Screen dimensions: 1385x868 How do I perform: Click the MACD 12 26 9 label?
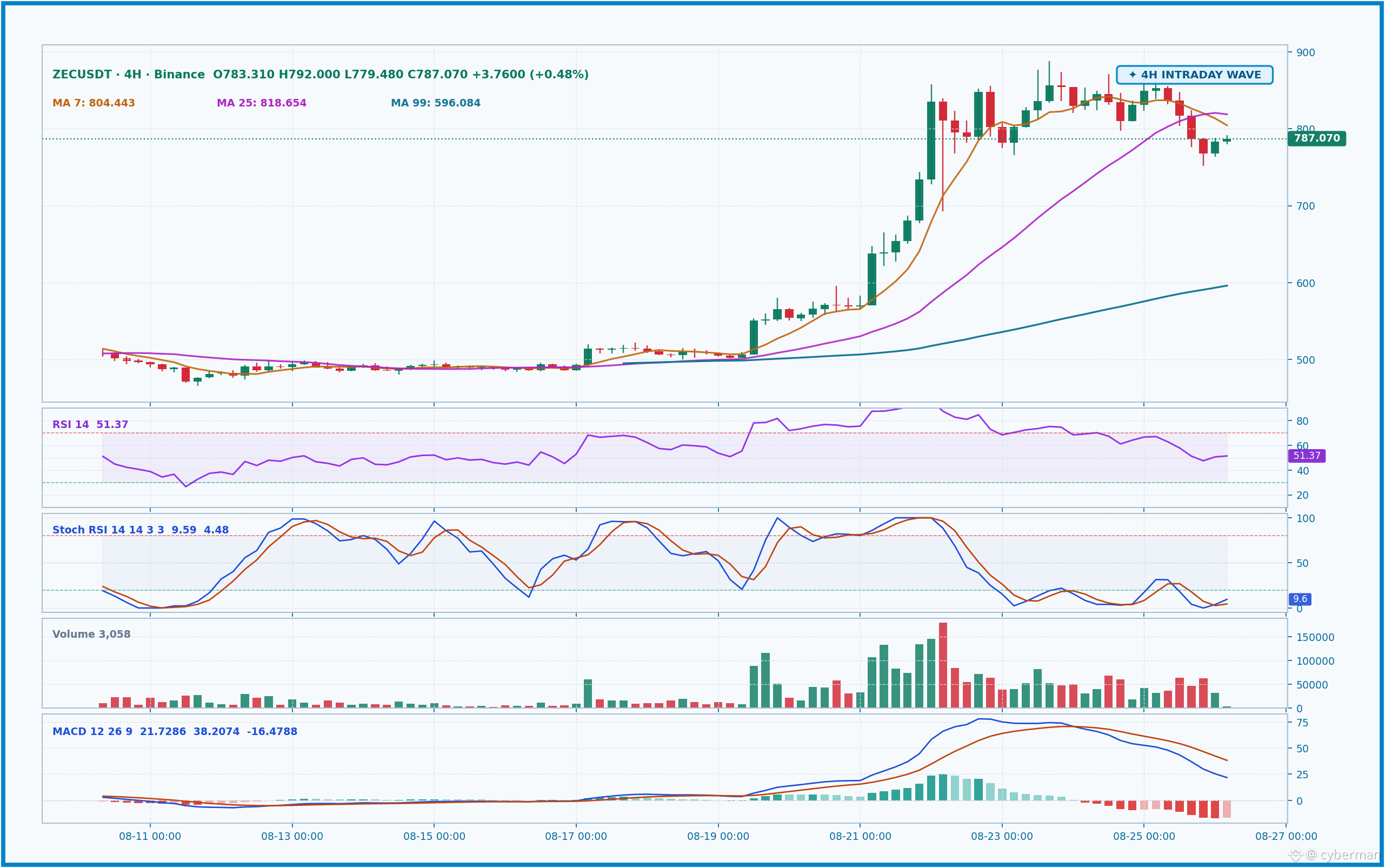point(92,731)
